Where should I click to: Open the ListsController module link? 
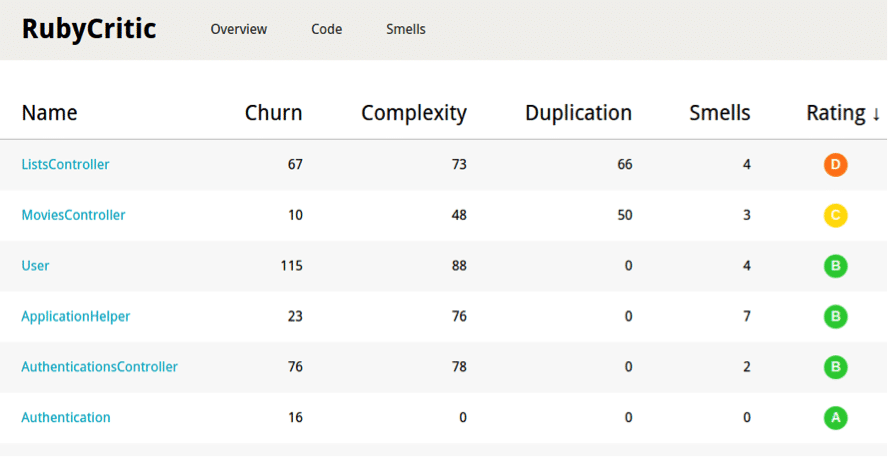(65, 164)
